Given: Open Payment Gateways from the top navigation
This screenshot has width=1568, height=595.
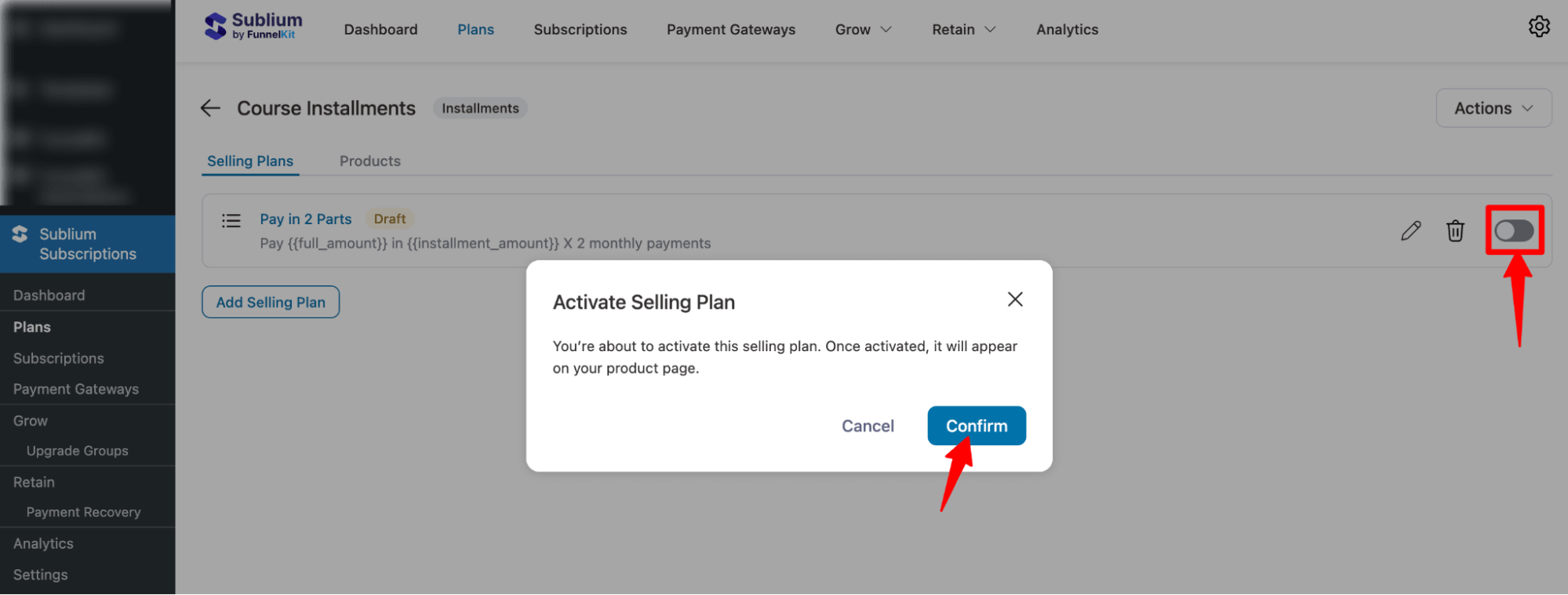Looking at the screenshot, I should (730, 29).
